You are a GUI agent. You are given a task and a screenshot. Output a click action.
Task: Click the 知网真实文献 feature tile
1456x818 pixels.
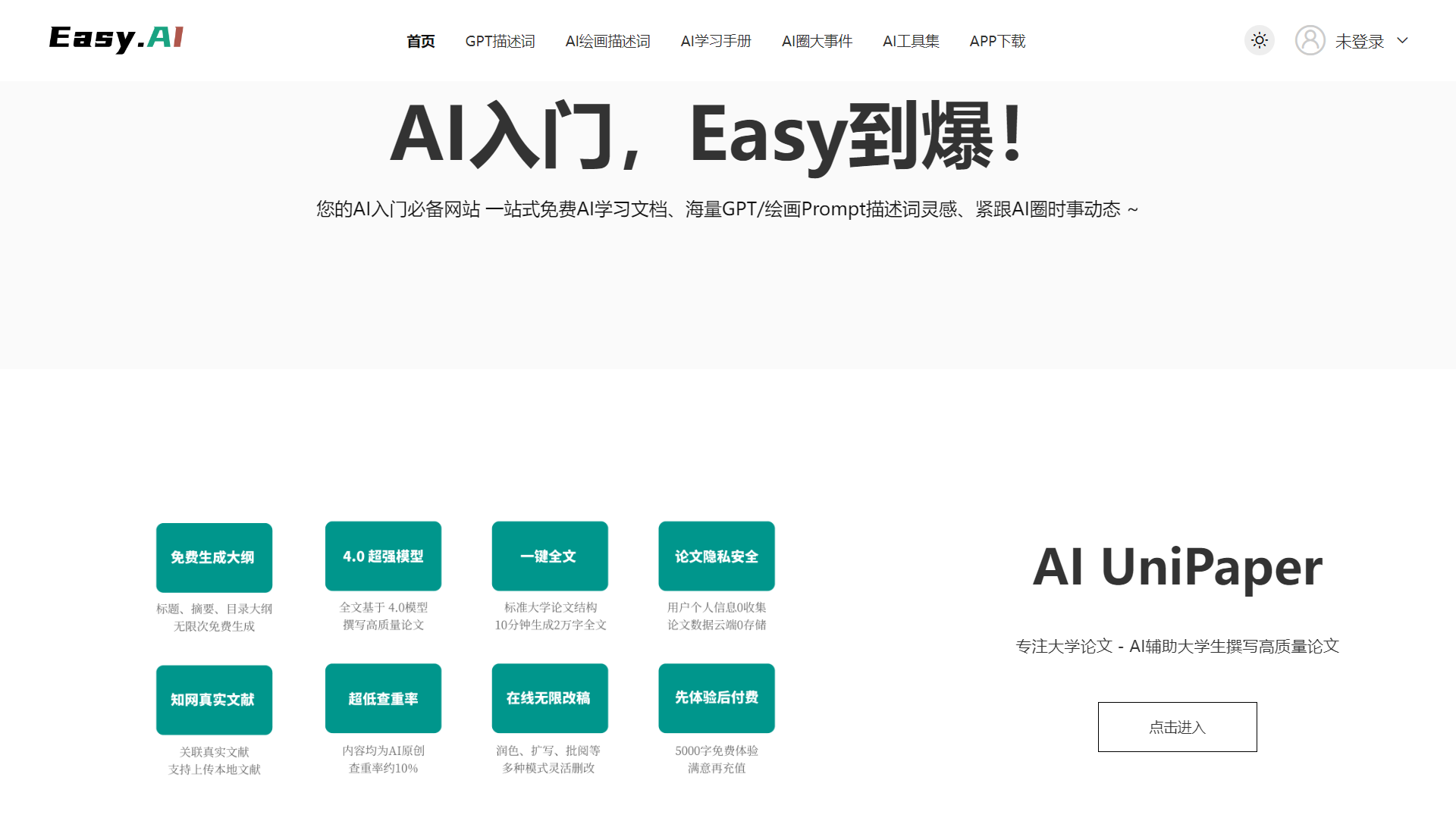tap(214, 698)
